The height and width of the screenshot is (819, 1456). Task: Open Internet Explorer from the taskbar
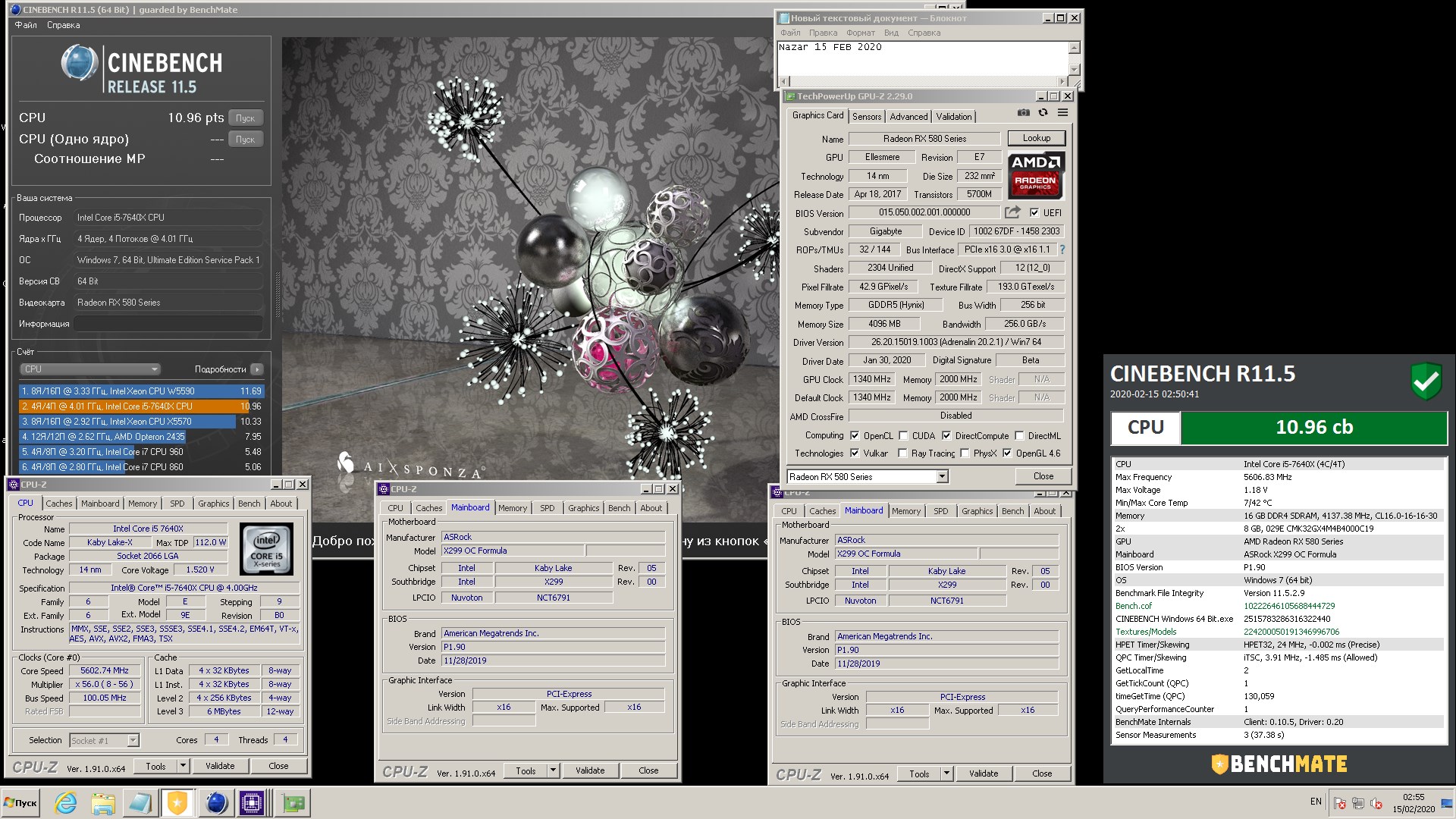[x=66, y=802]
